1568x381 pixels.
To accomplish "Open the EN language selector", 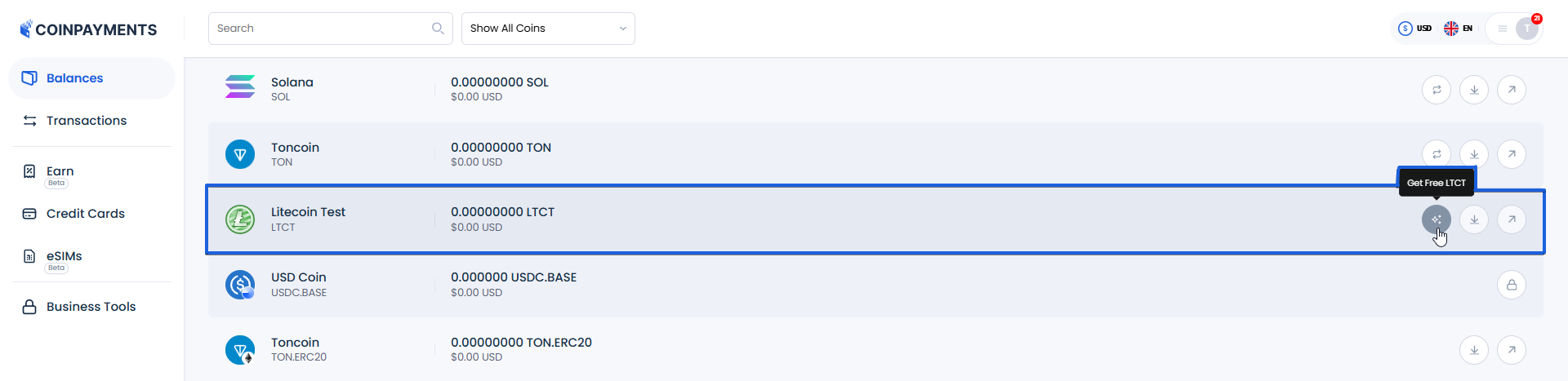I will [x=1459, y=29].
